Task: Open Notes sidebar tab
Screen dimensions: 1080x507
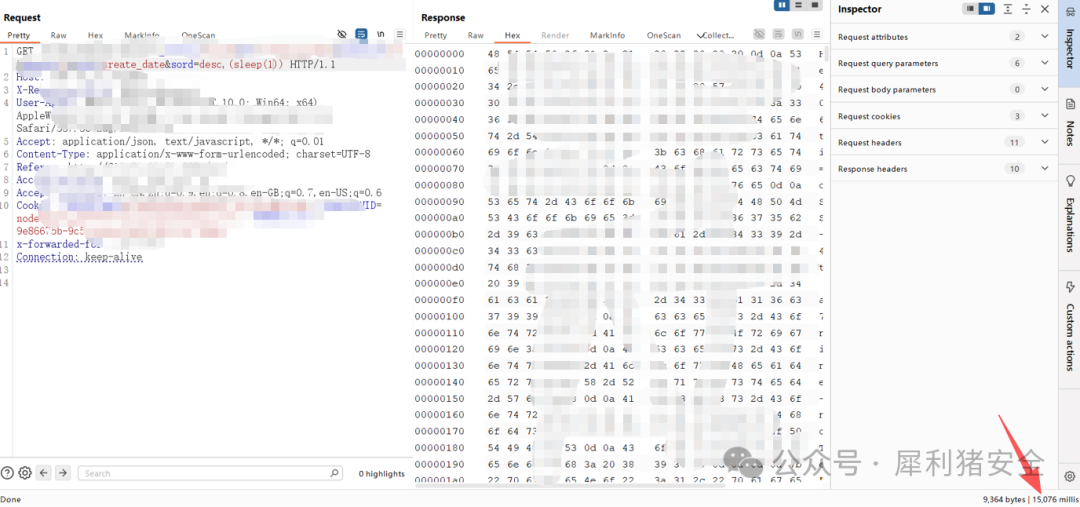Action: coord(1070,123)
